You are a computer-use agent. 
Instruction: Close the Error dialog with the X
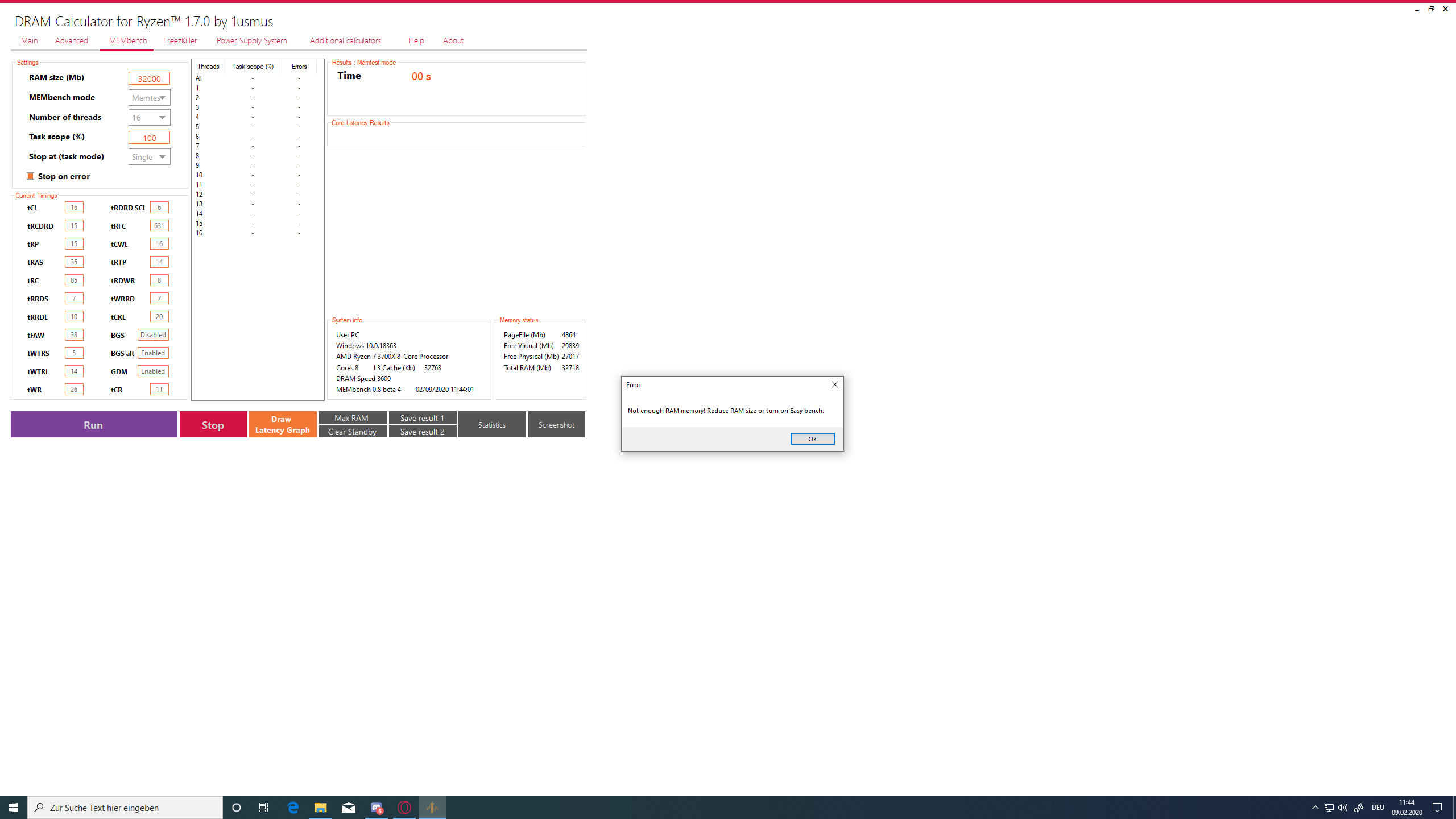click(x=834, y=385)
